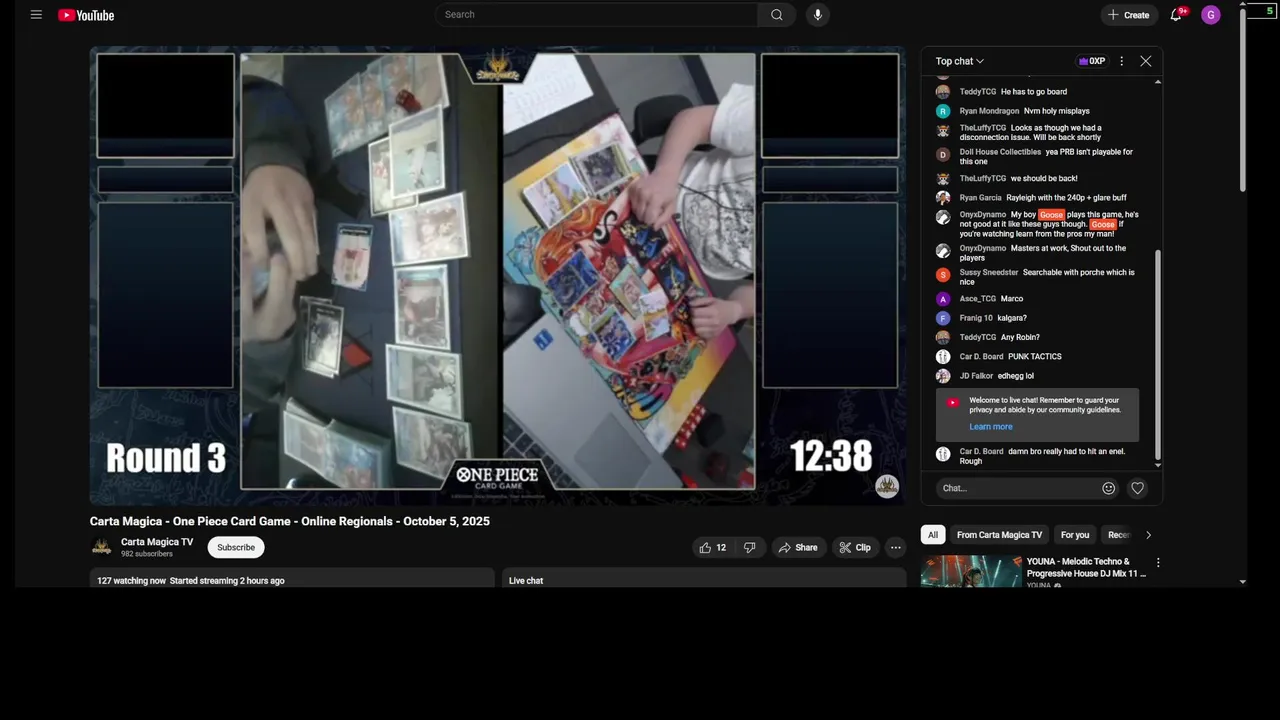Close the live chat panel
Screen dimensions: 1280x720
coord(1146,61)
